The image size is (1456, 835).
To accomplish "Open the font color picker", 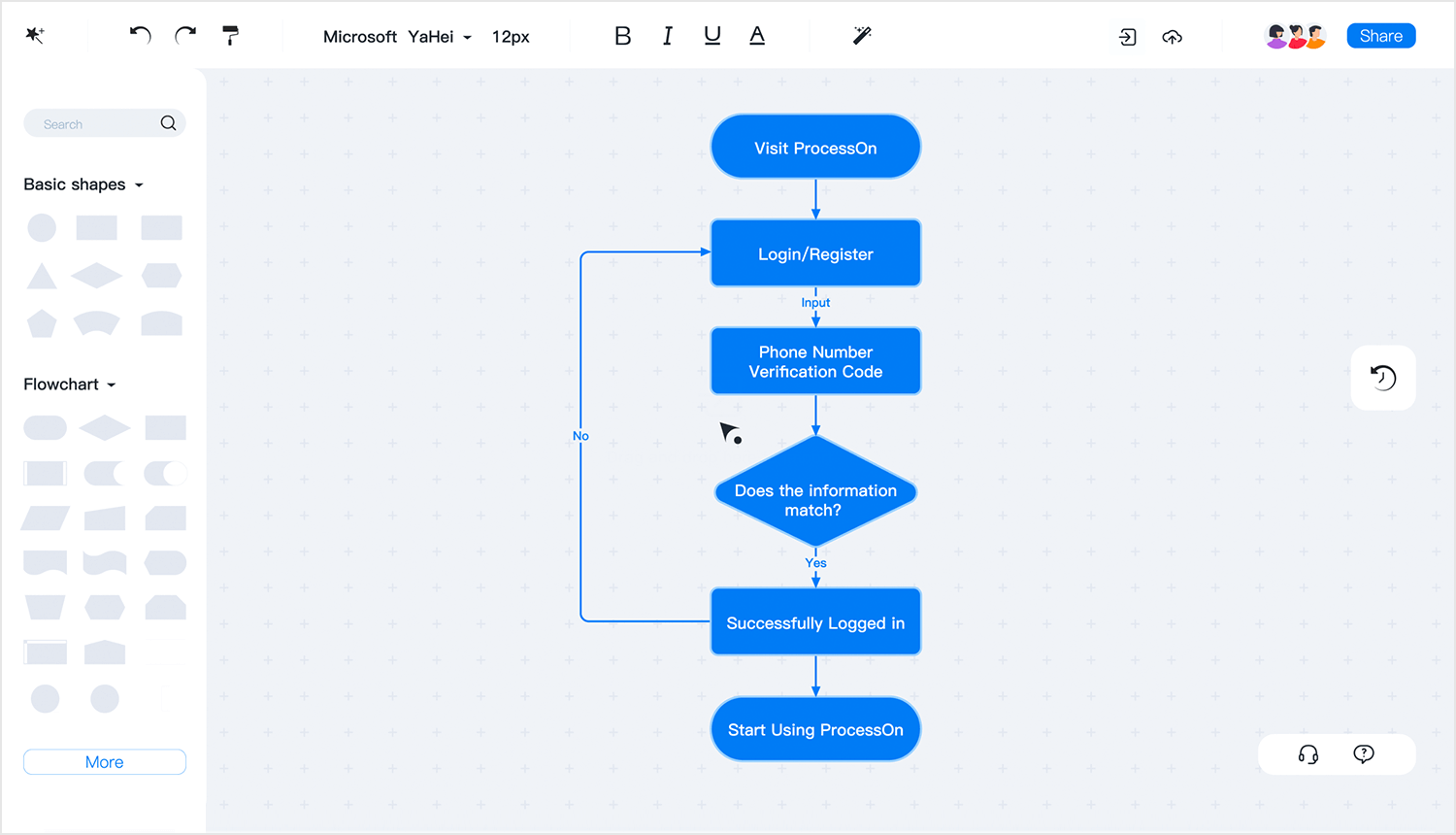I will (x=757, y=36).
